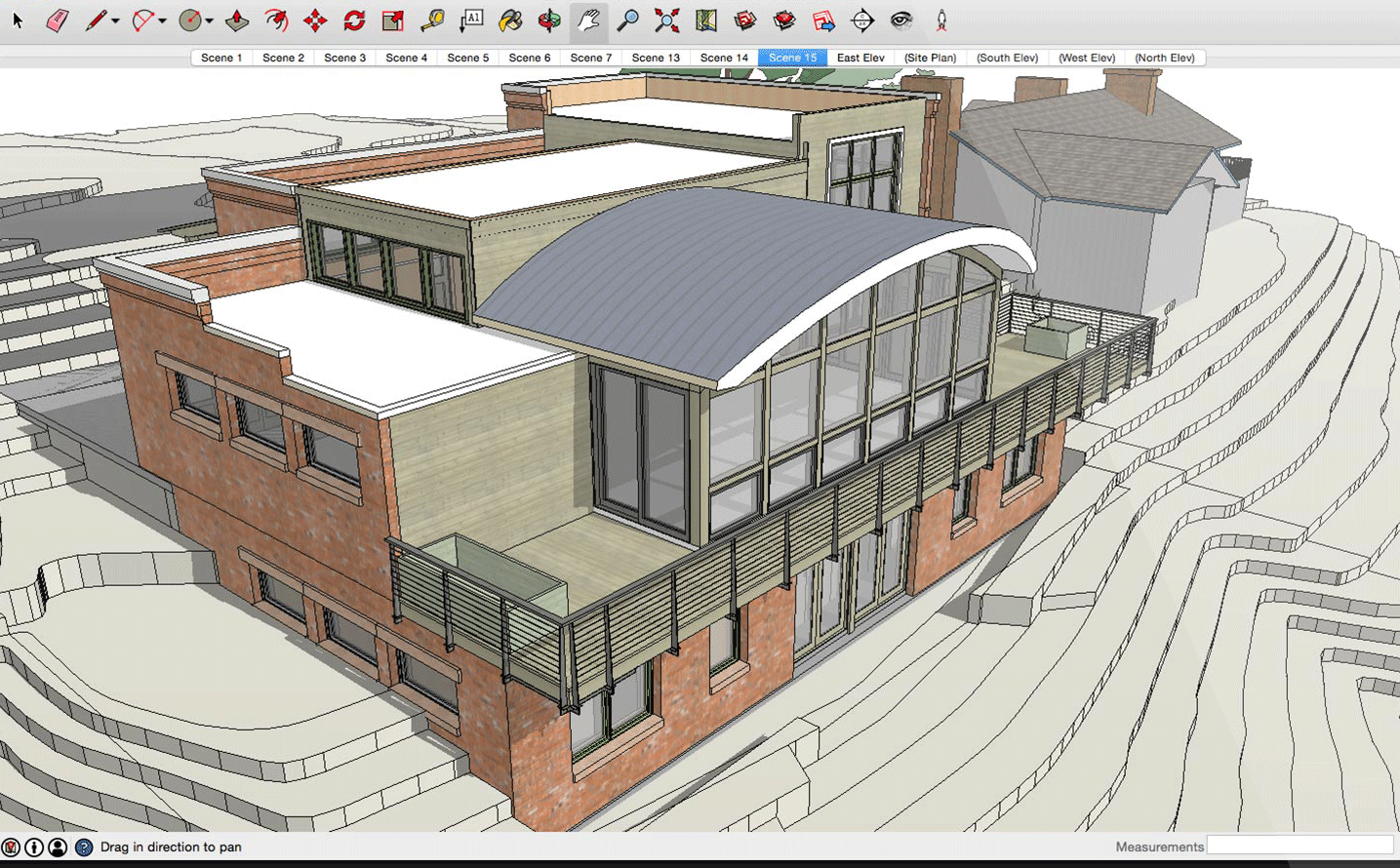Open the (Site Plan) scene tab
The height and width of the screenshot is (868, 1400).
[930, 58]
